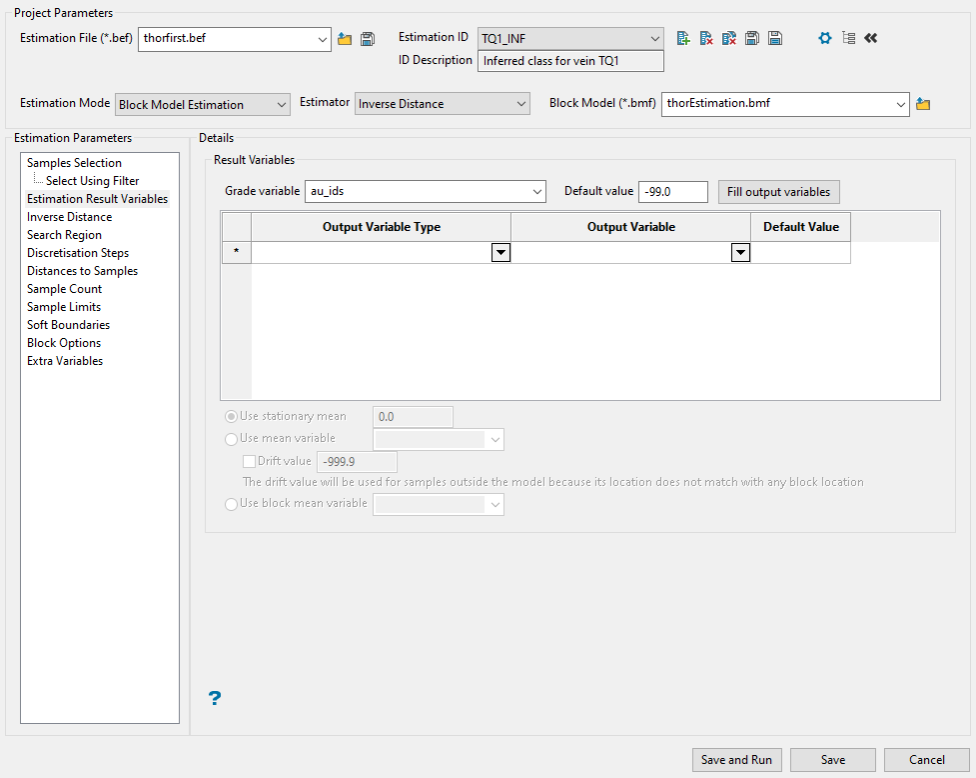Select the Use mean variable option
This screenshot has height=778, width=976.
pos(232,439)
